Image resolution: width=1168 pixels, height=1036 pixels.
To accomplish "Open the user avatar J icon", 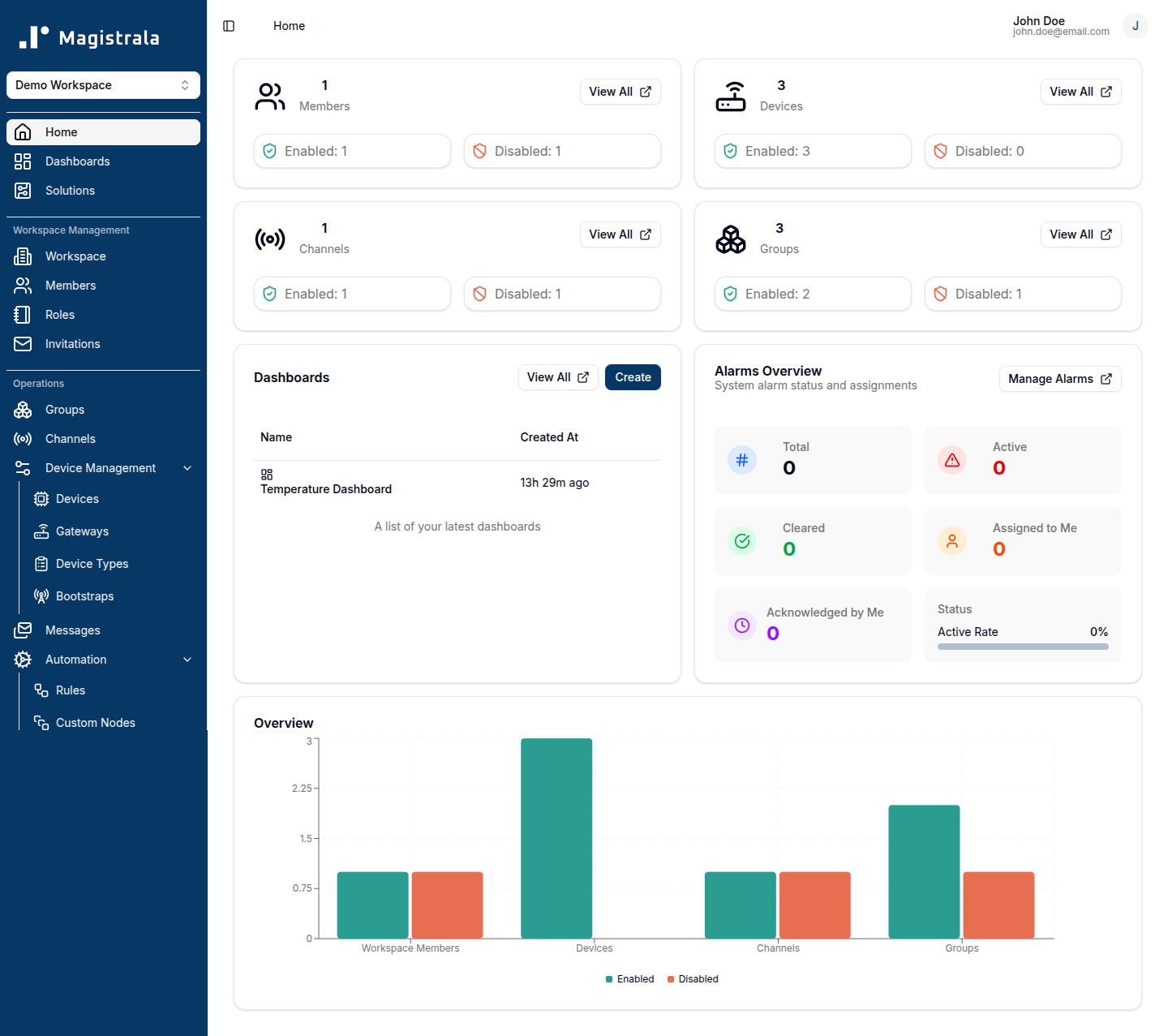I will (x=1136, y=26).
